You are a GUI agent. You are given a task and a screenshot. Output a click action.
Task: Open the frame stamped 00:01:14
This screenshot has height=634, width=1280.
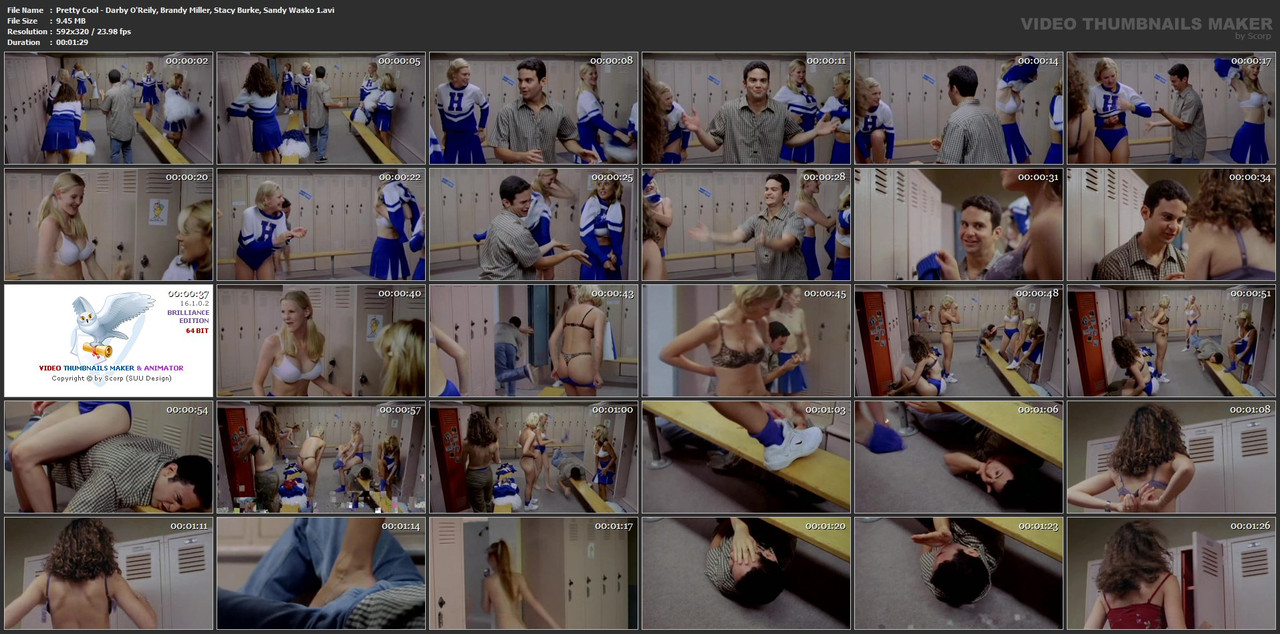321,573
